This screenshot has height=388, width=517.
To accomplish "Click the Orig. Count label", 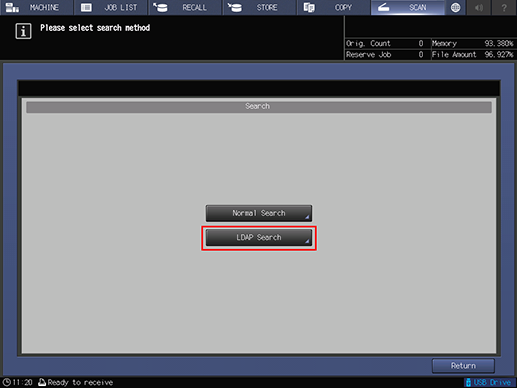I will point(368,43).
